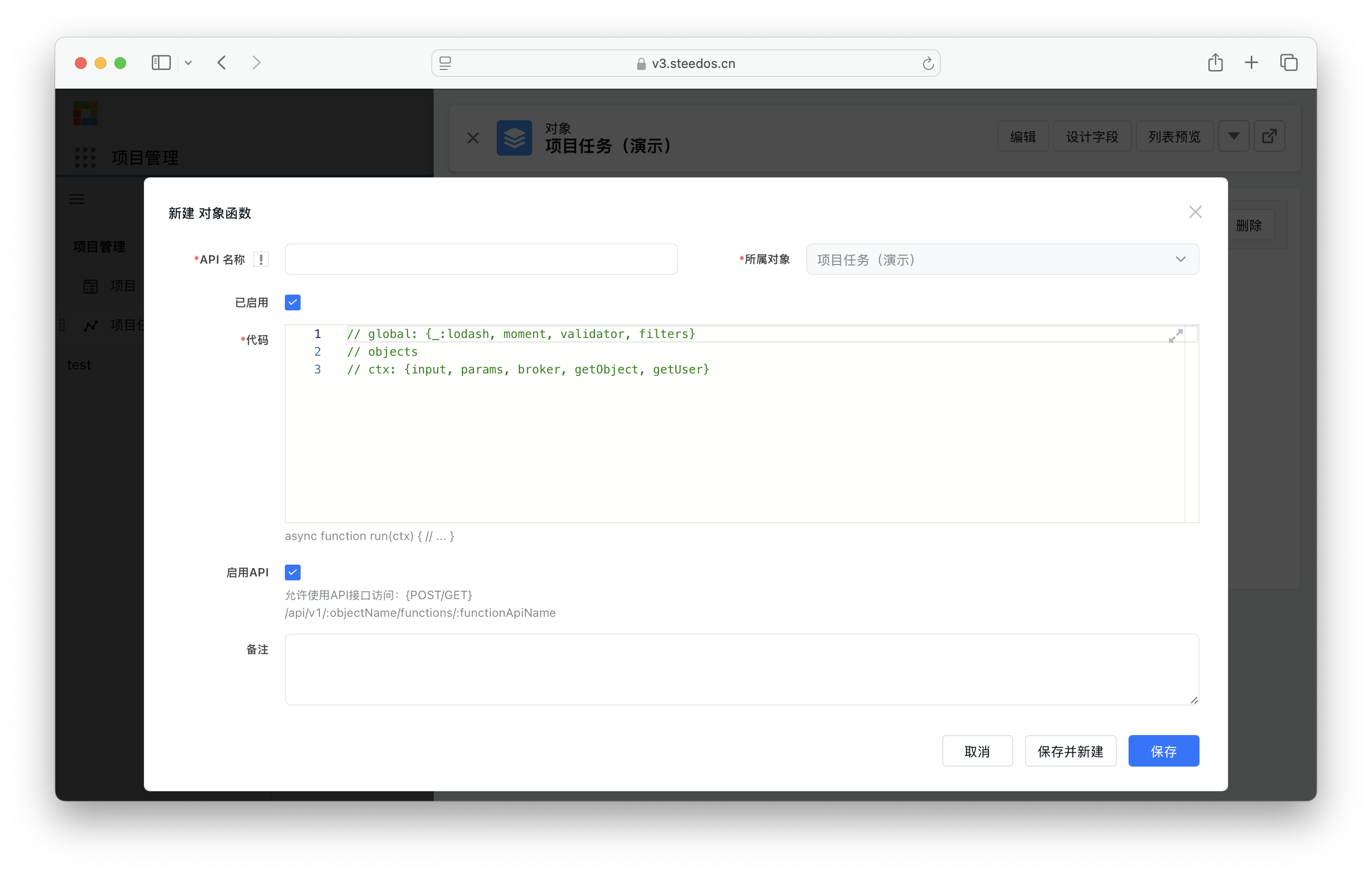This screenshot has width=1372, height=874.
Task: Click the hamburger menu icon in the sidebar
Action: [x=77, y=200]
